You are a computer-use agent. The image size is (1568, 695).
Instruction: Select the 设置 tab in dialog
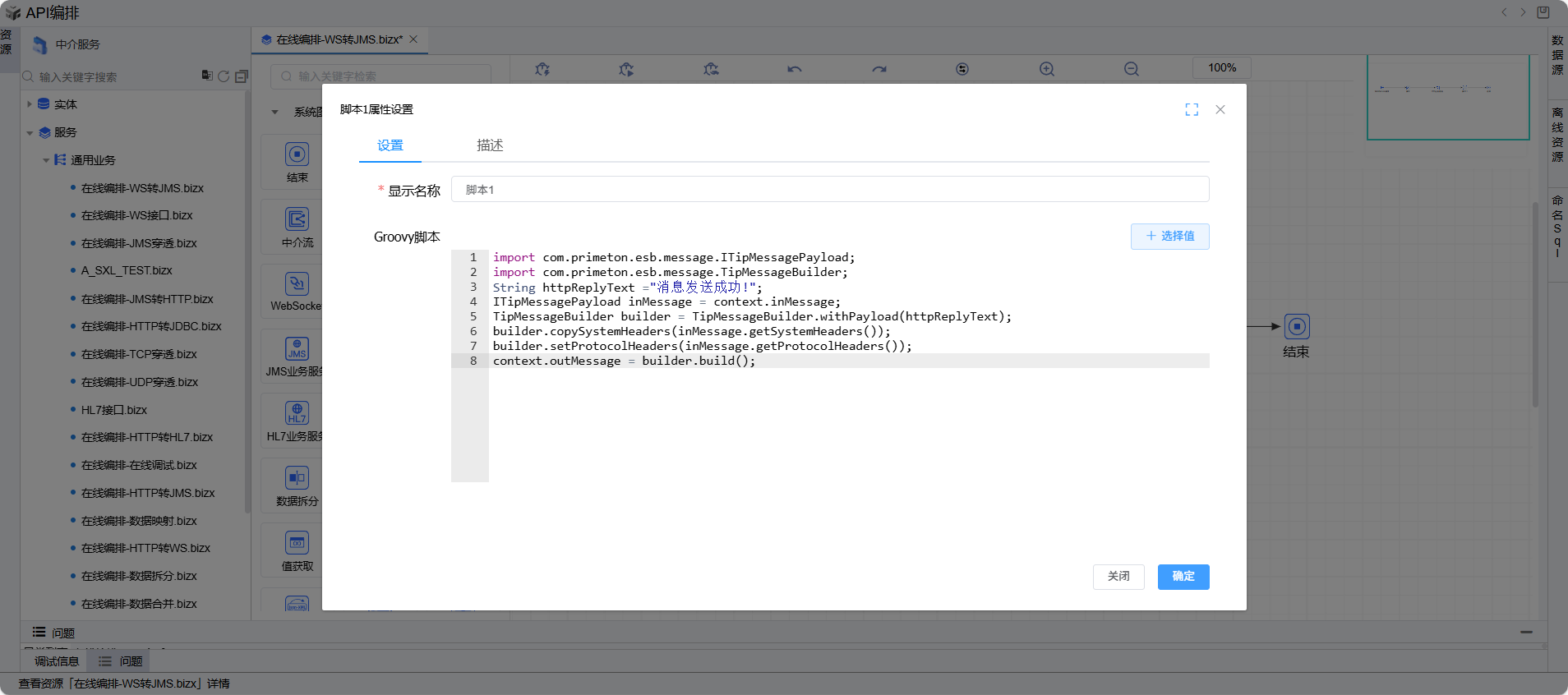point(390,145)
